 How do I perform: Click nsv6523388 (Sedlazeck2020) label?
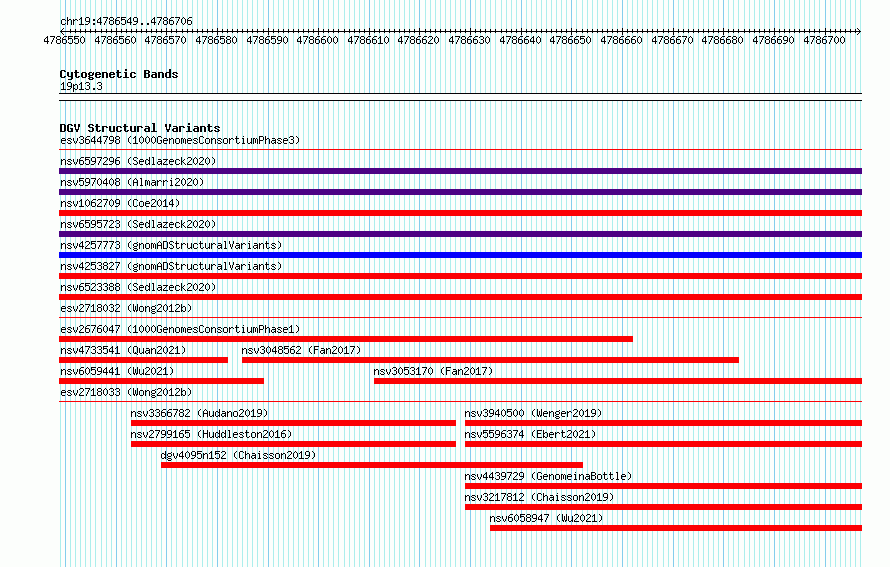point(138,287)
